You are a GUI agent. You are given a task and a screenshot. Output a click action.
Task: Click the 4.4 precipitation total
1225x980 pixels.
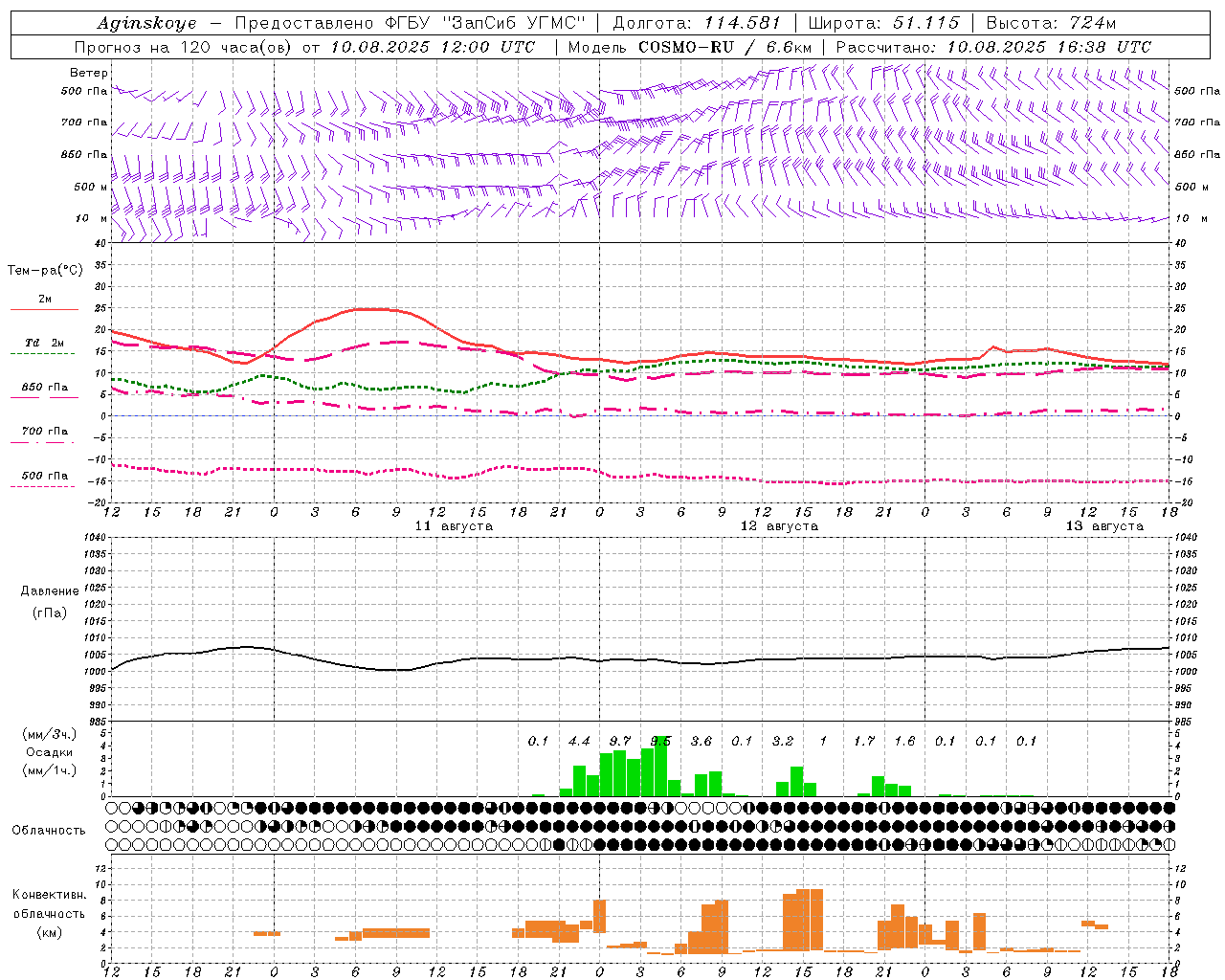pos(579,742)
